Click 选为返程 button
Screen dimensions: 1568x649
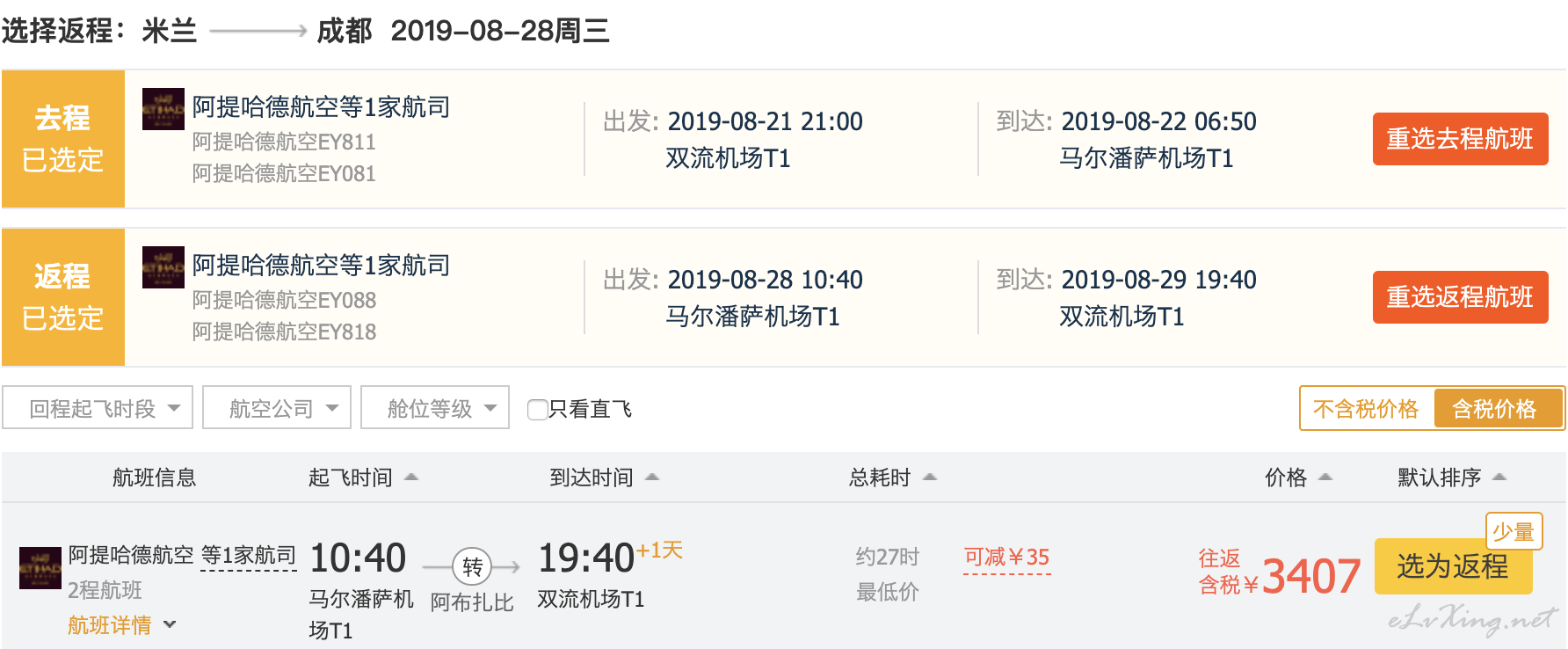[1453, 566]
